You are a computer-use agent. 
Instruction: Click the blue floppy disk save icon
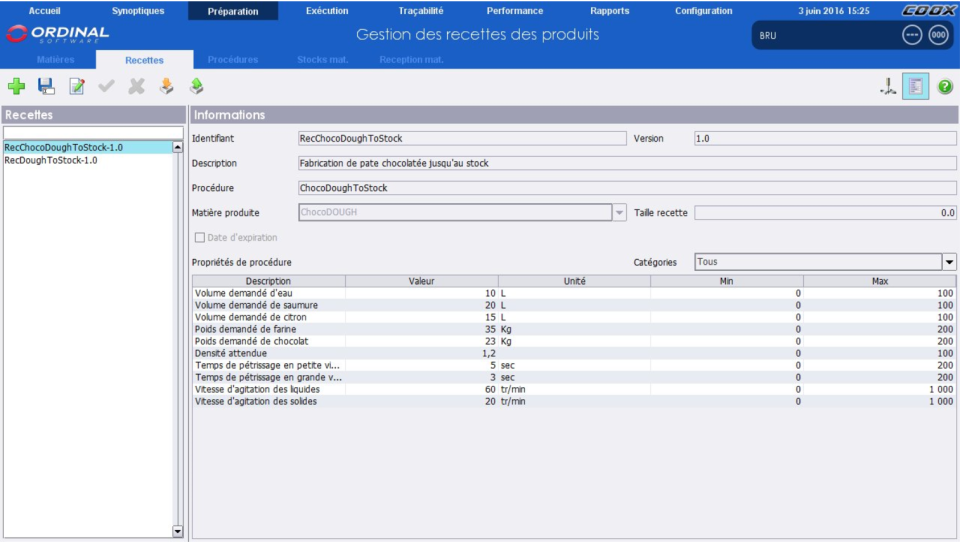coord(46,87)
